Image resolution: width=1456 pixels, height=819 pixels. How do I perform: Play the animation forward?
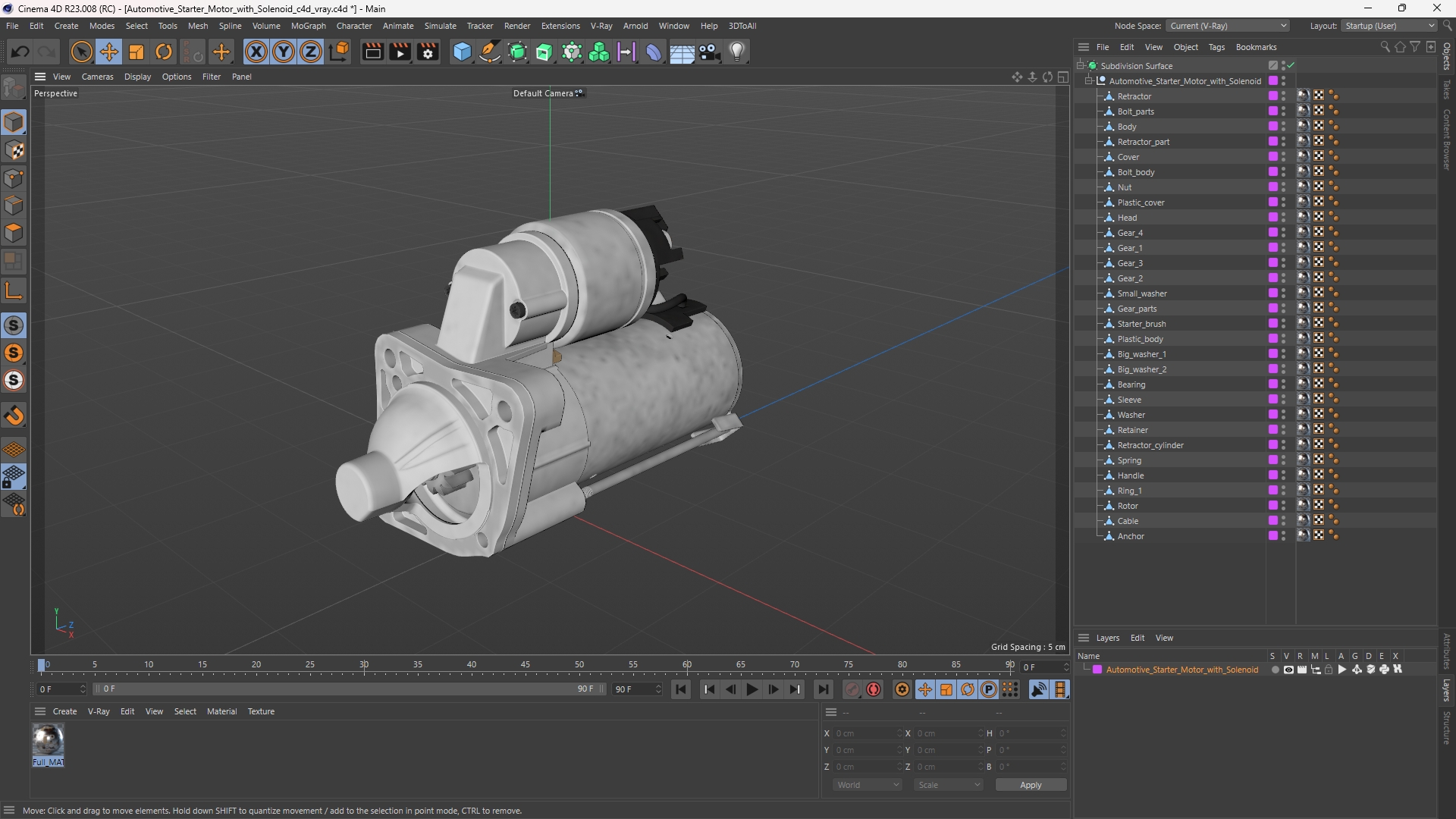pyautogui.click(x=752, y=689)
